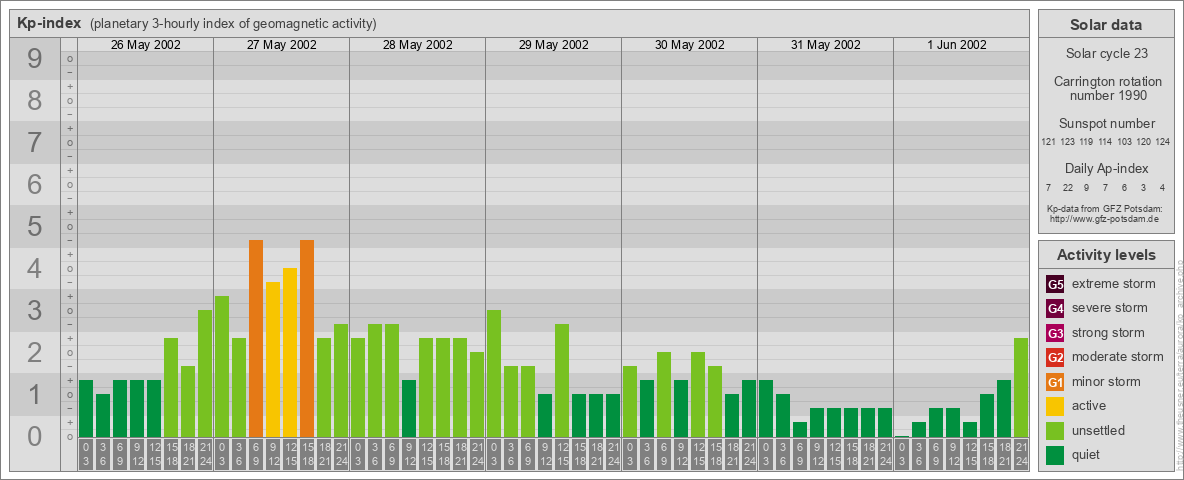The height and width of the screenshot is (480, 1184).
Task: Click the 0–3 h bar on 31 May
Action: [766, 408]
